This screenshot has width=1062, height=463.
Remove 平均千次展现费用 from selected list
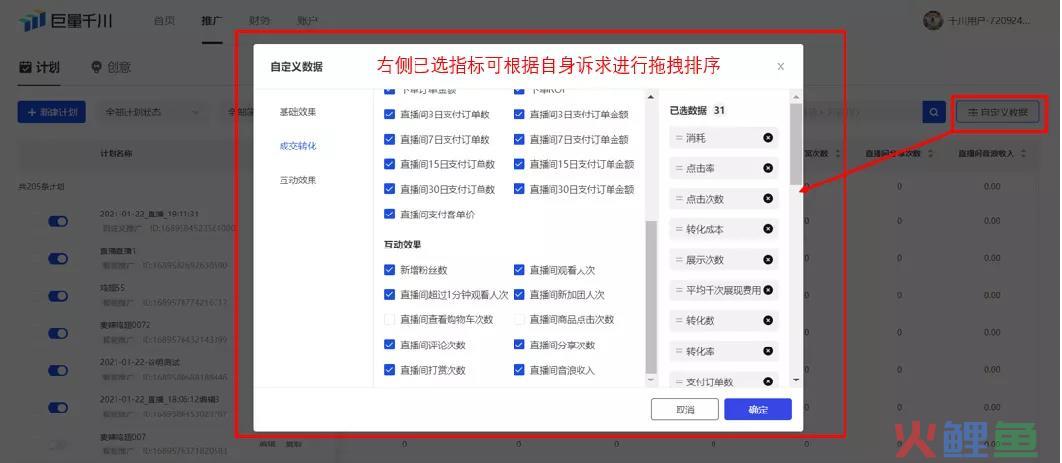(x=768, y=290)
